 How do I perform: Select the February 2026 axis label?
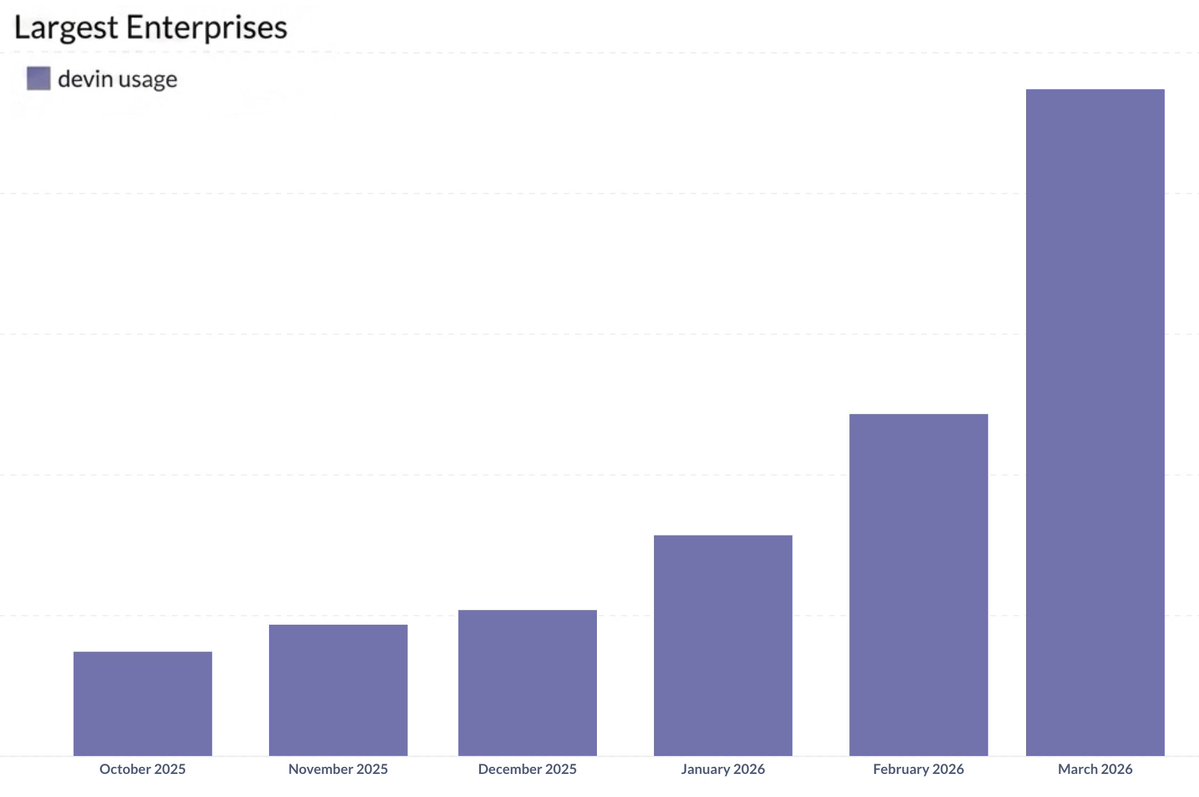click(x=918, y=769)
